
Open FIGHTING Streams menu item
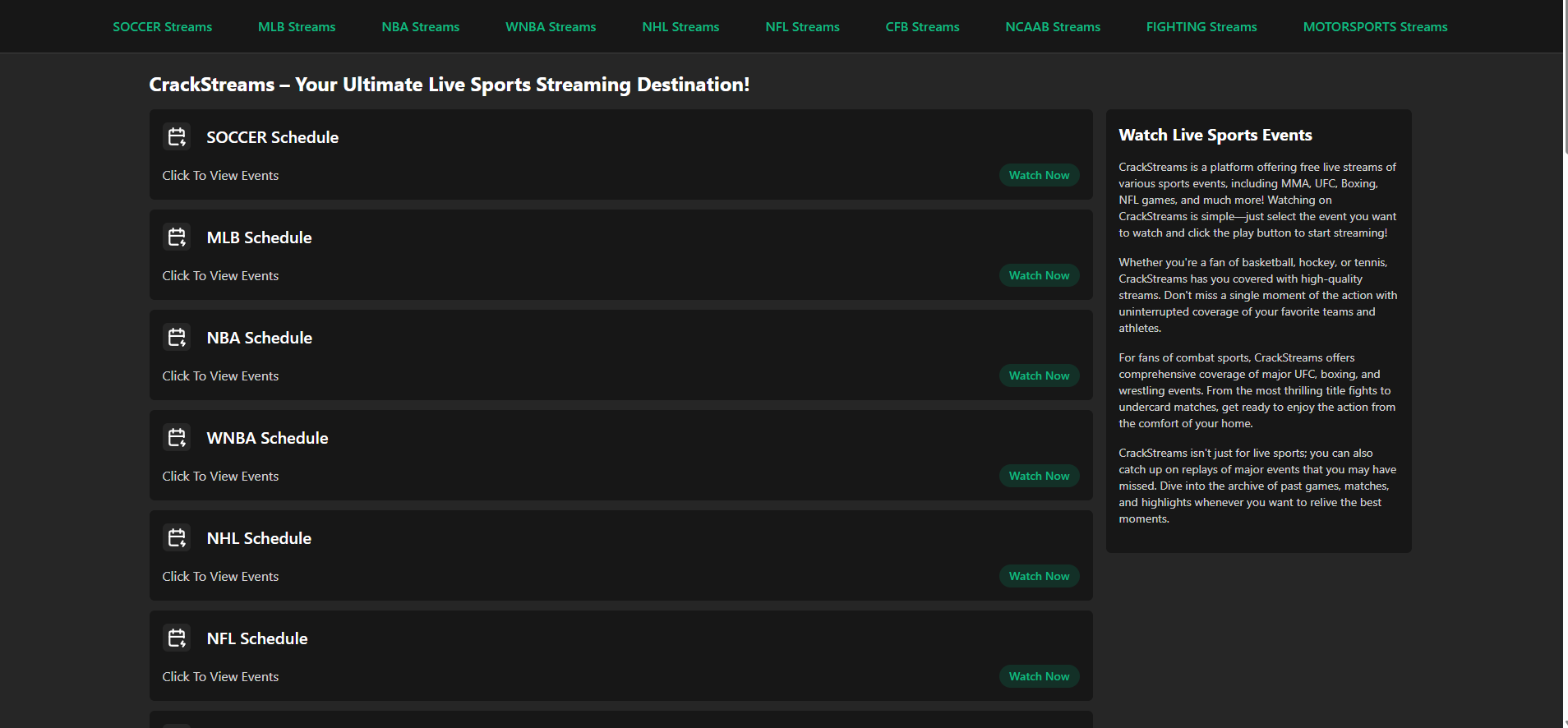click(x=1201, y=27)
